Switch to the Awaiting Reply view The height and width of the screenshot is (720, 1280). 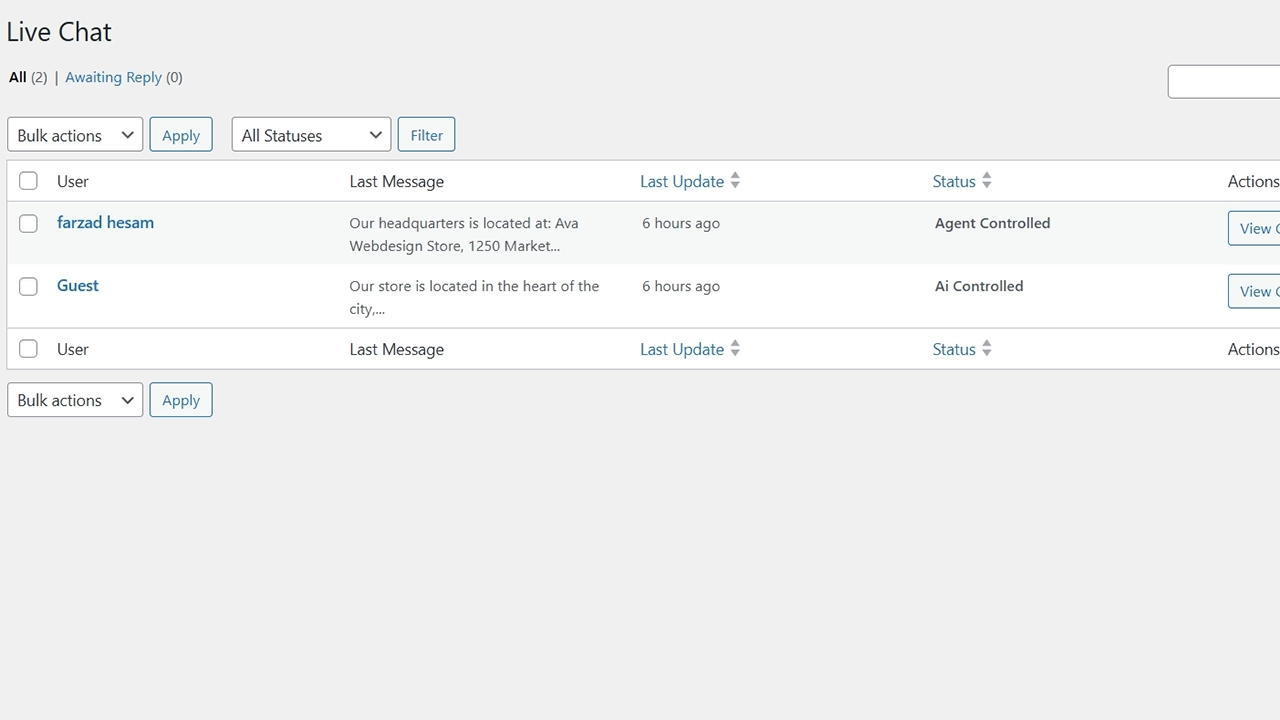113,77
